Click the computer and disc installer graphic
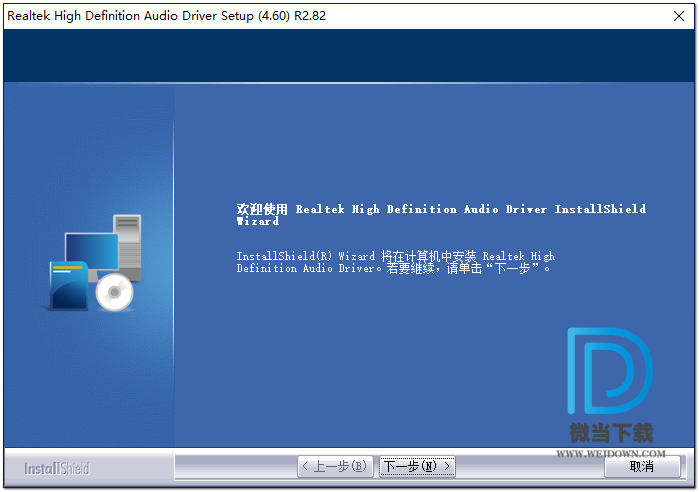 [x=95, y=262]
